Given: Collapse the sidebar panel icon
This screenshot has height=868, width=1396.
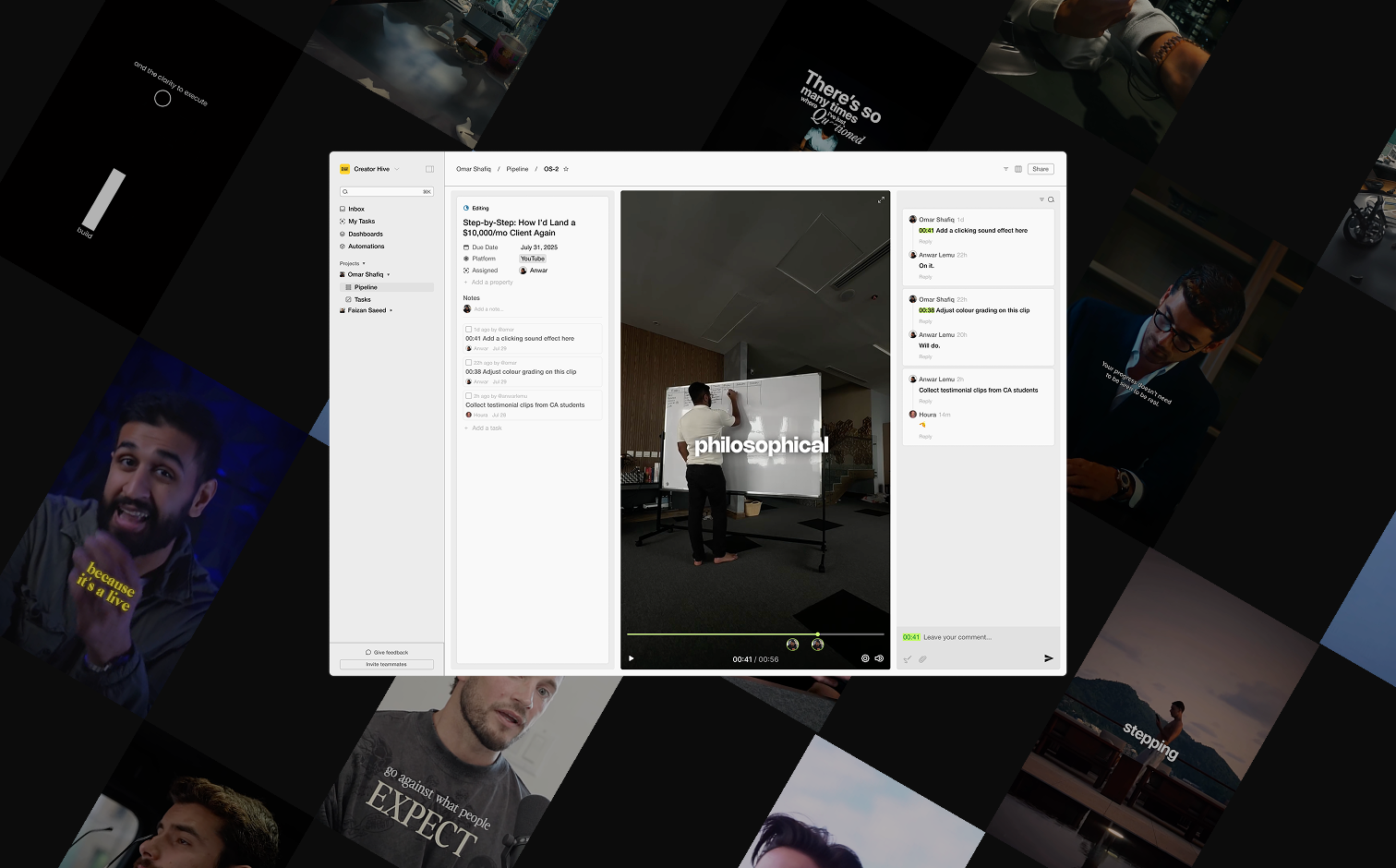Looking at the screenshot, I should coord(429,169).
